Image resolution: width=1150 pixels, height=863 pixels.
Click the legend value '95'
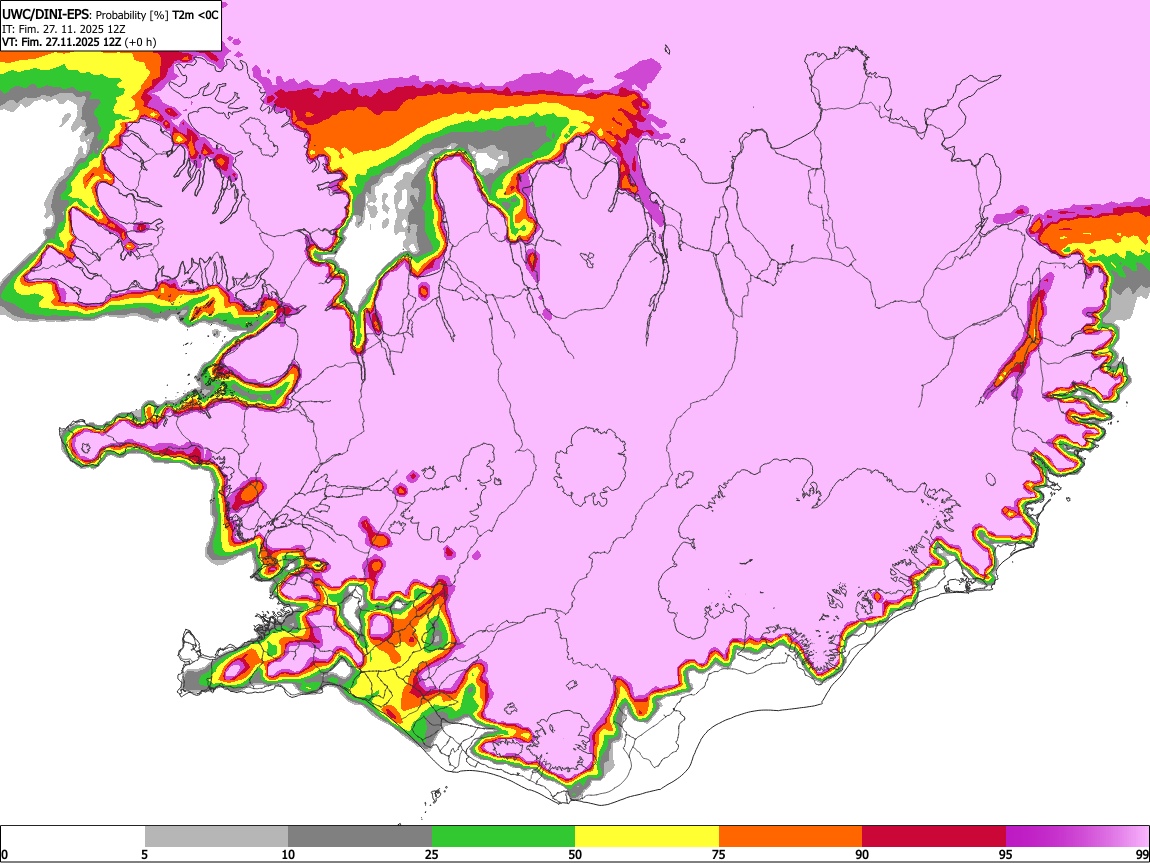click(x=1006, y=854)
